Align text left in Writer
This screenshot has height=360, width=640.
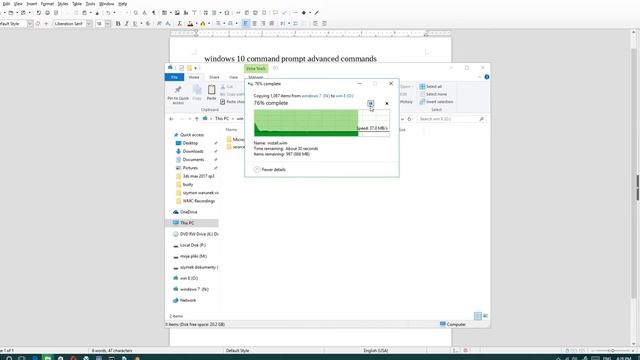(246, 24)
